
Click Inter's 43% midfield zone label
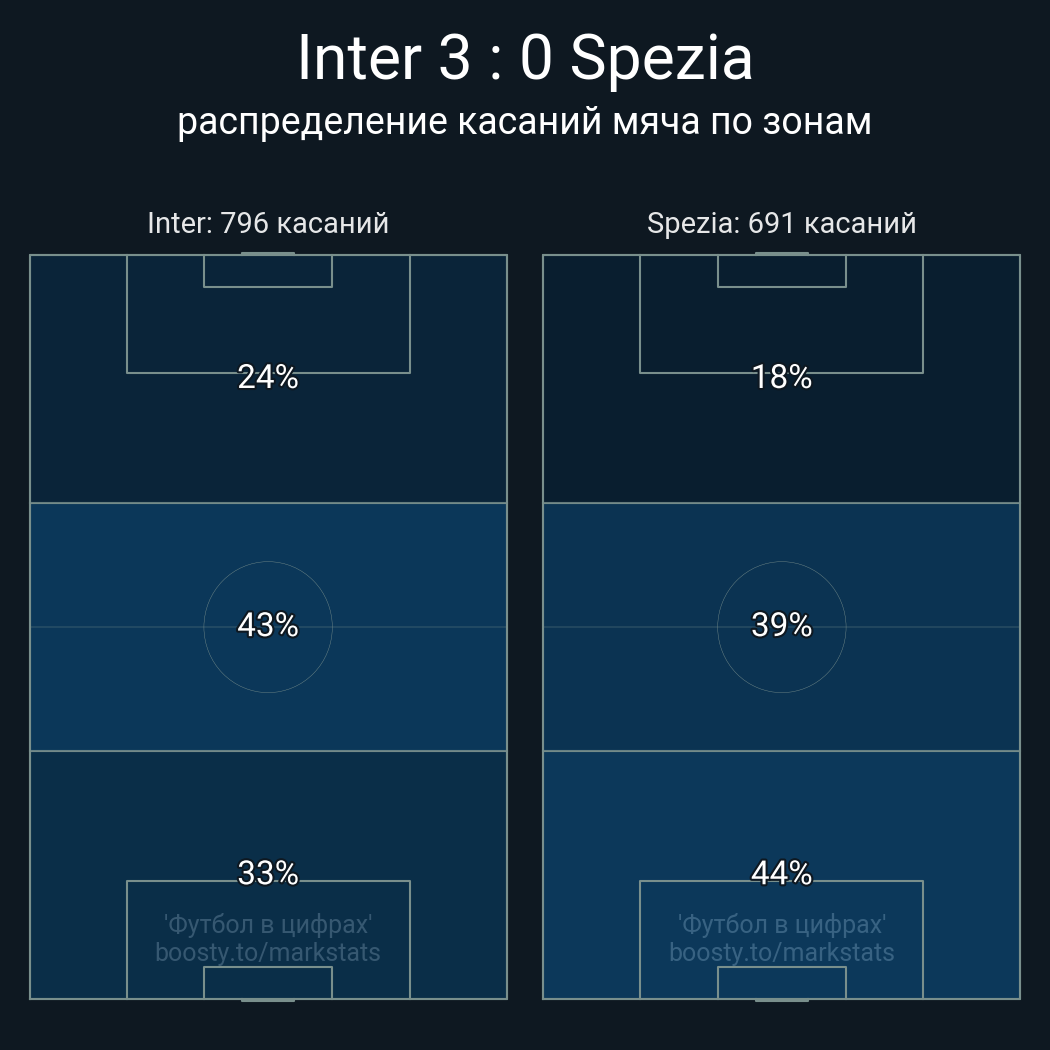(x=268, y=625)
